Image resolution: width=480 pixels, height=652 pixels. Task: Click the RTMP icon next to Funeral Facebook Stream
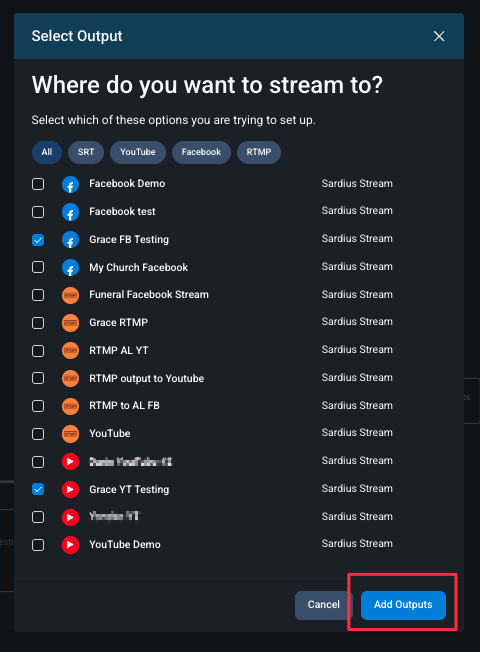(x=70, y=295)
